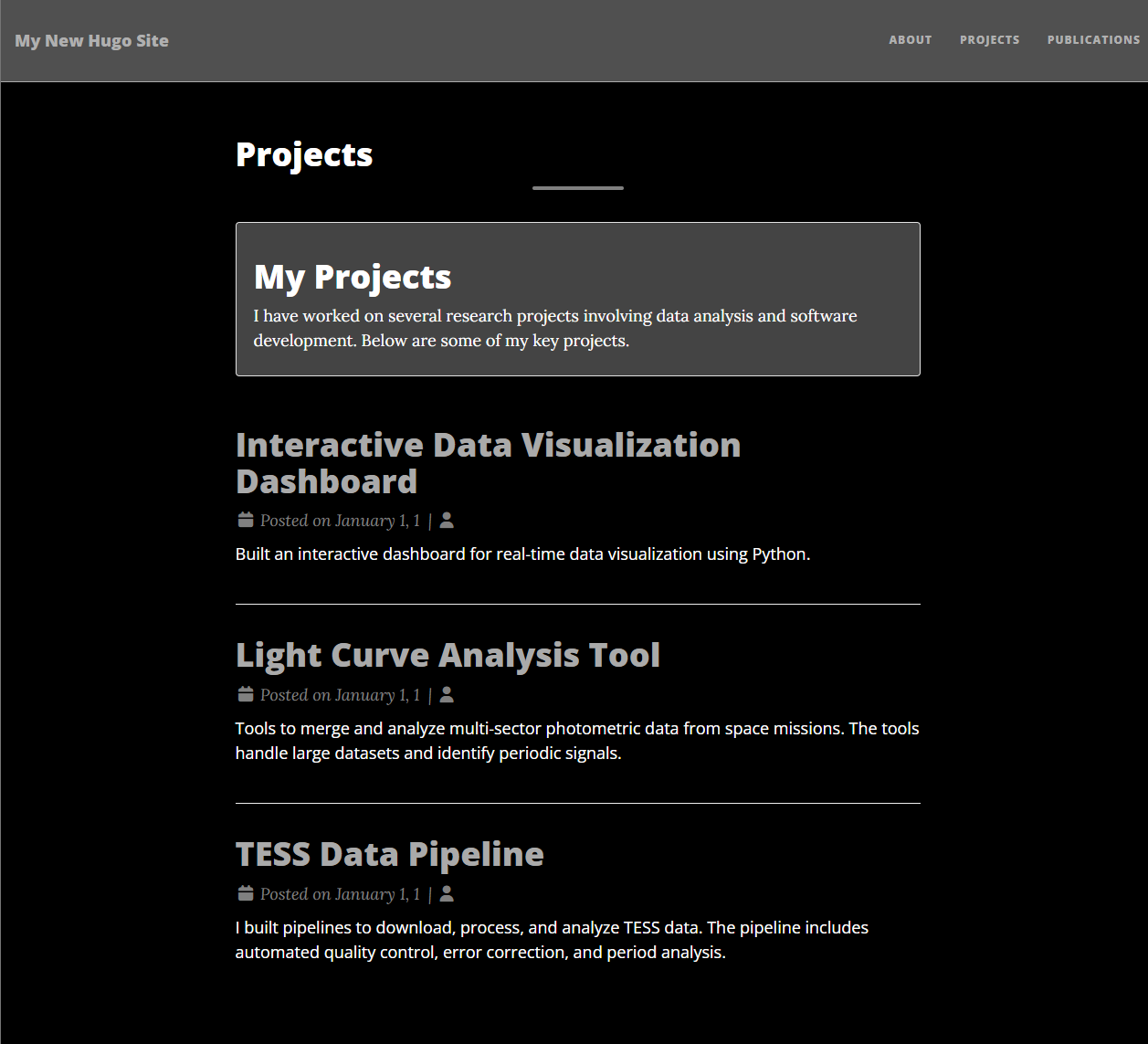The height and width of the screenshot is (1044, 1148).
Task: Open the TESS Data Pipeline post
Action: pyautogui.click(x=389, y=854)
